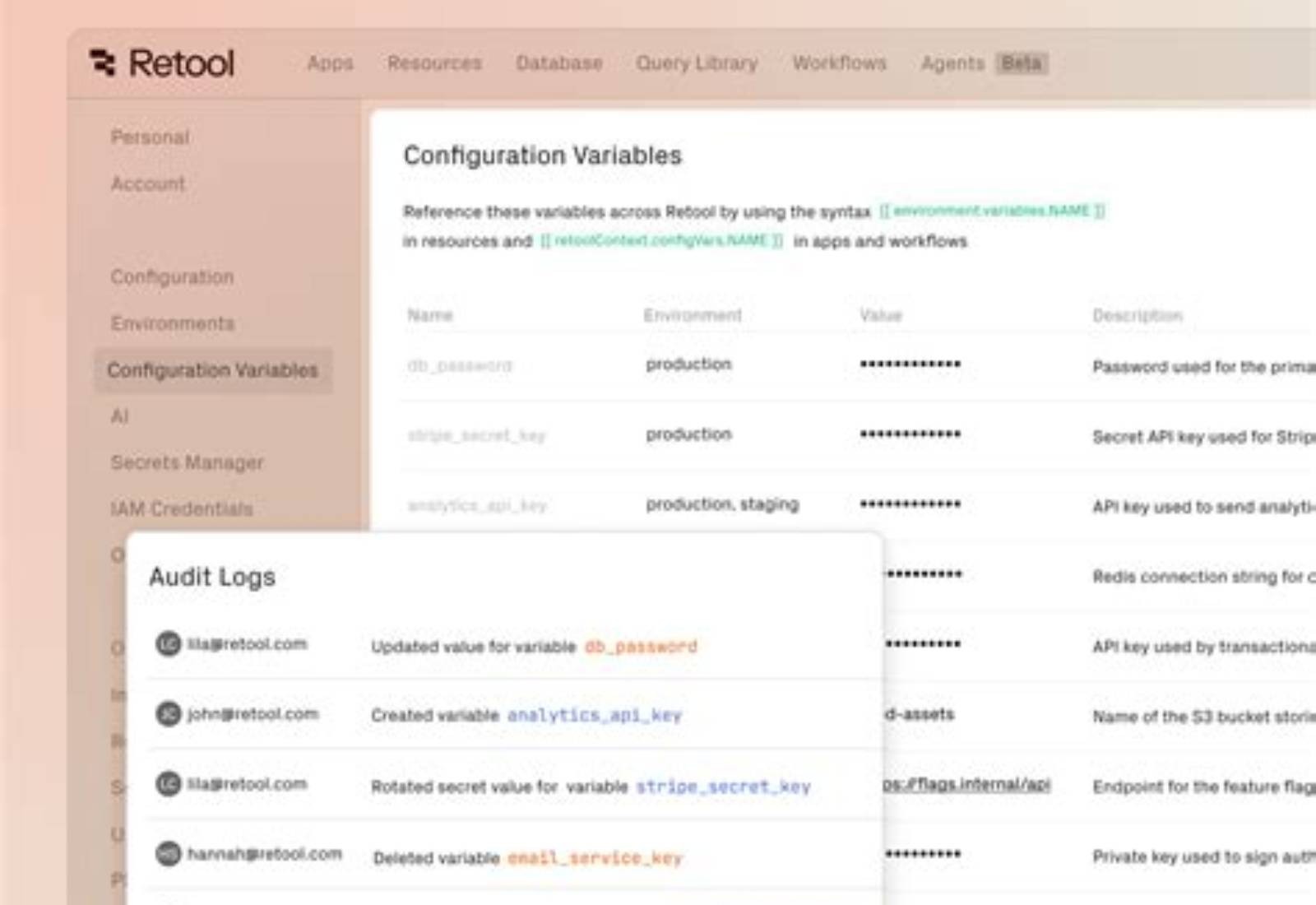Click hannah@retool.com avatar icon
This screenshot has width=1316, height=905.
click(169, 853)
